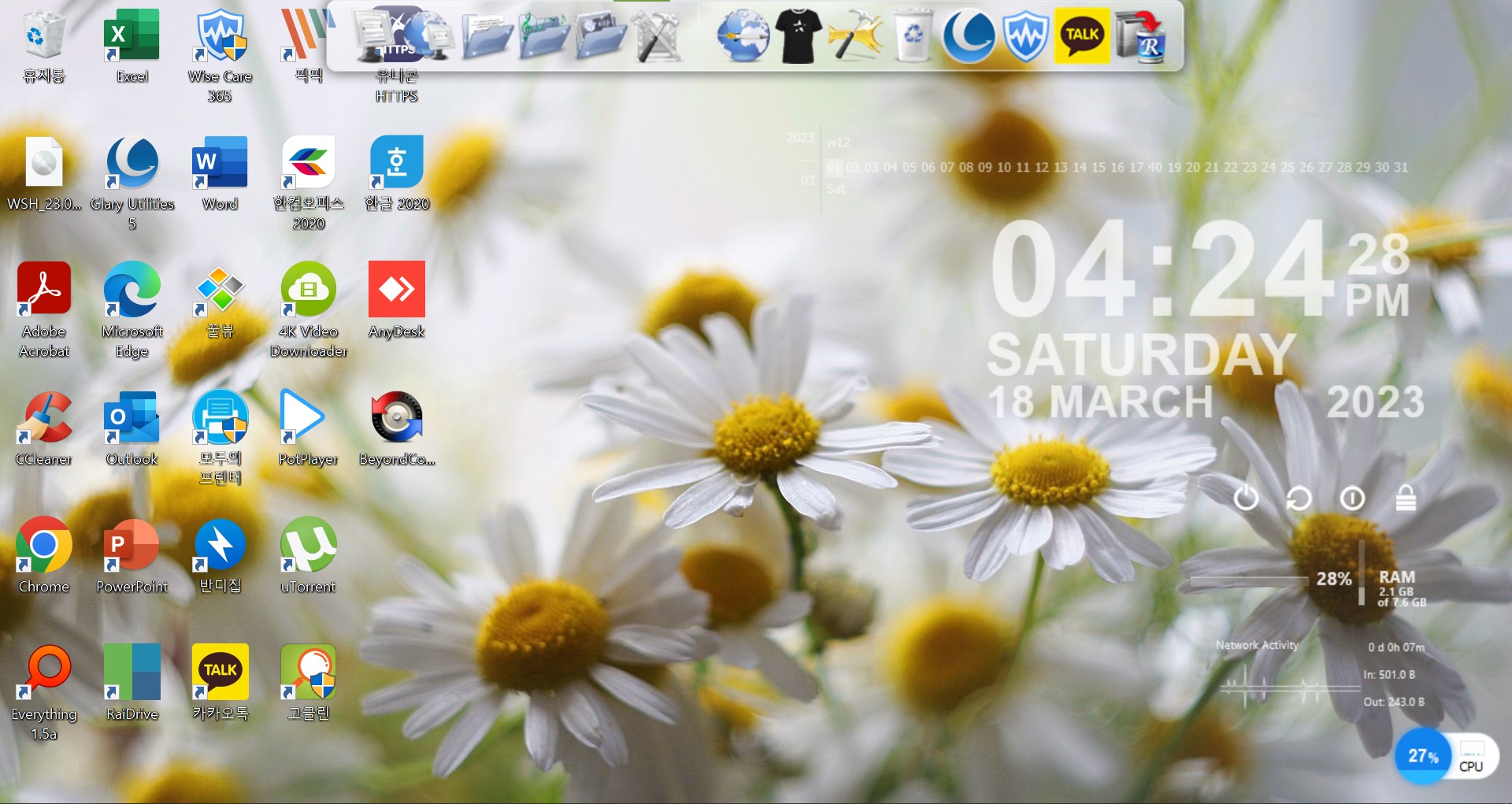Screen dimensions: 1512x804
Task: Open the 꿀뷰 image viewer shortcut
Action: tap(220, 301)
